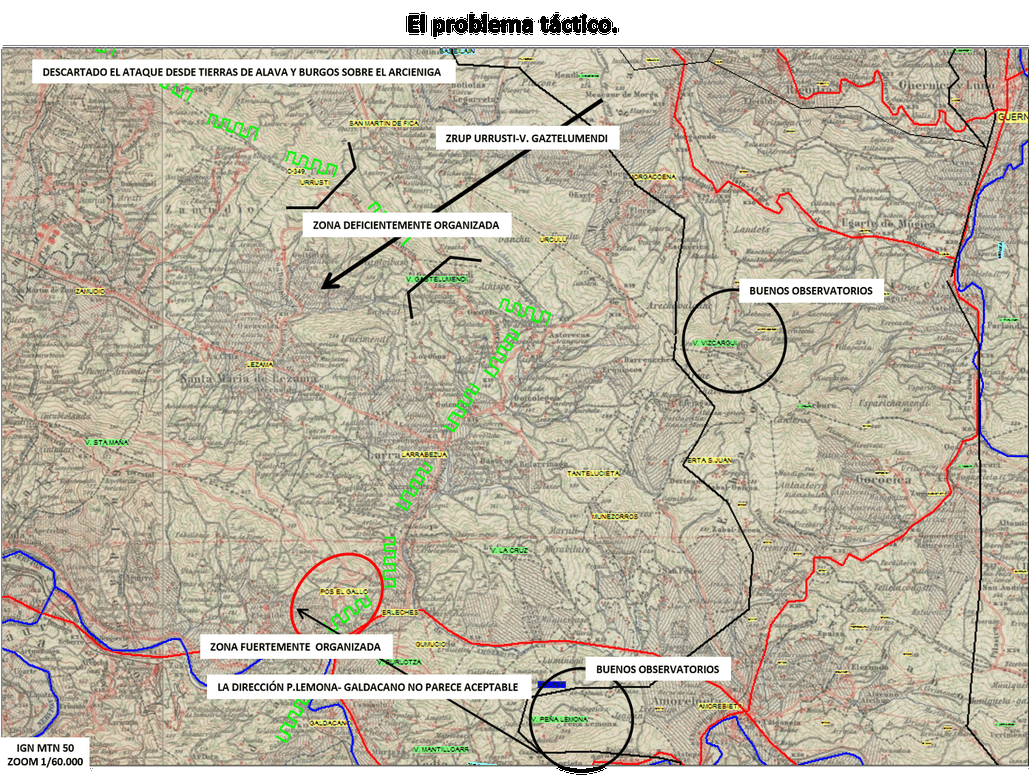This screenshot has height=775, width=1029.
Task: Click the yellow "URRUSTI" place label
Action: coord(314,182)
